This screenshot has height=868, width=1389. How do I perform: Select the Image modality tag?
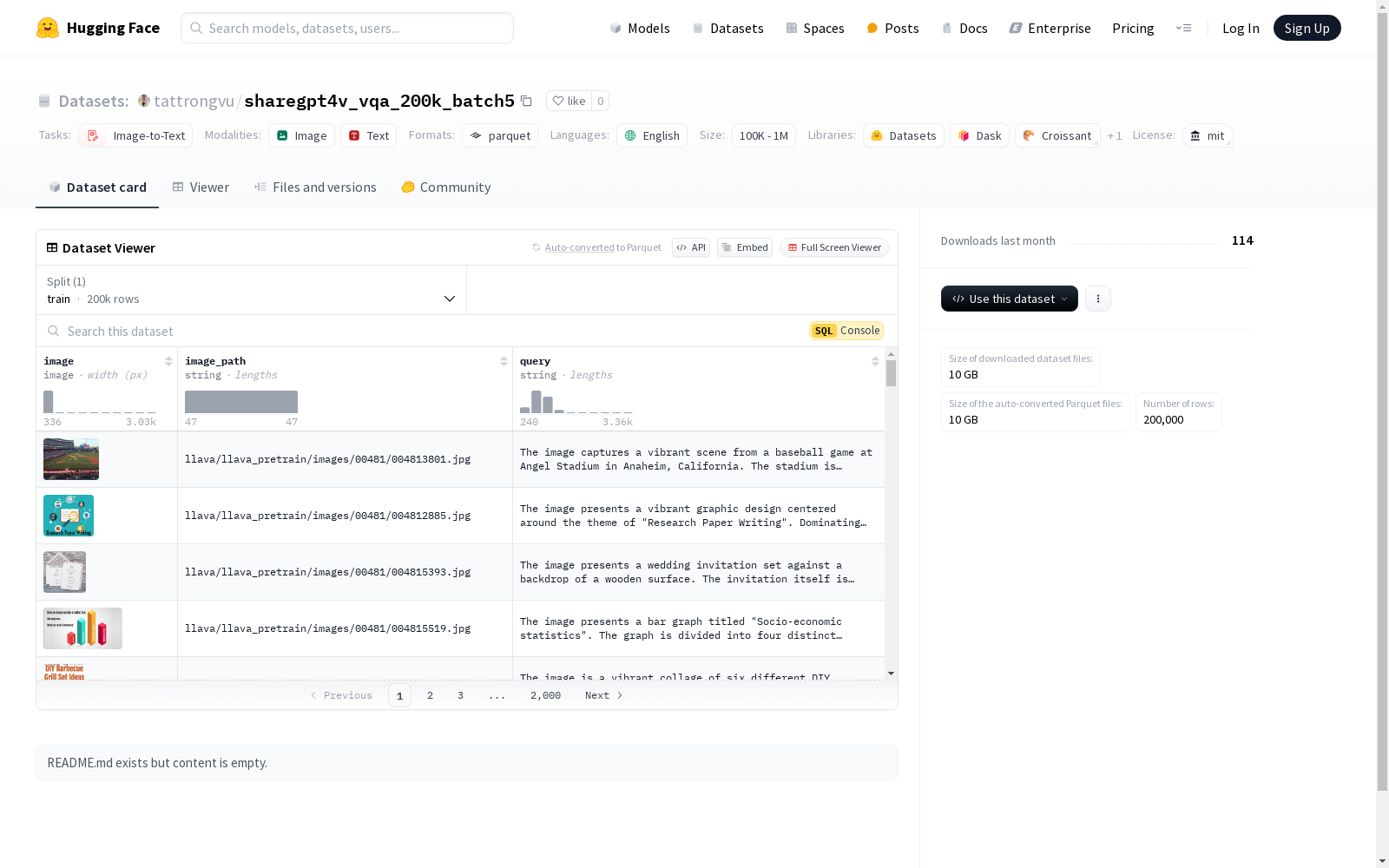[301, 135]
